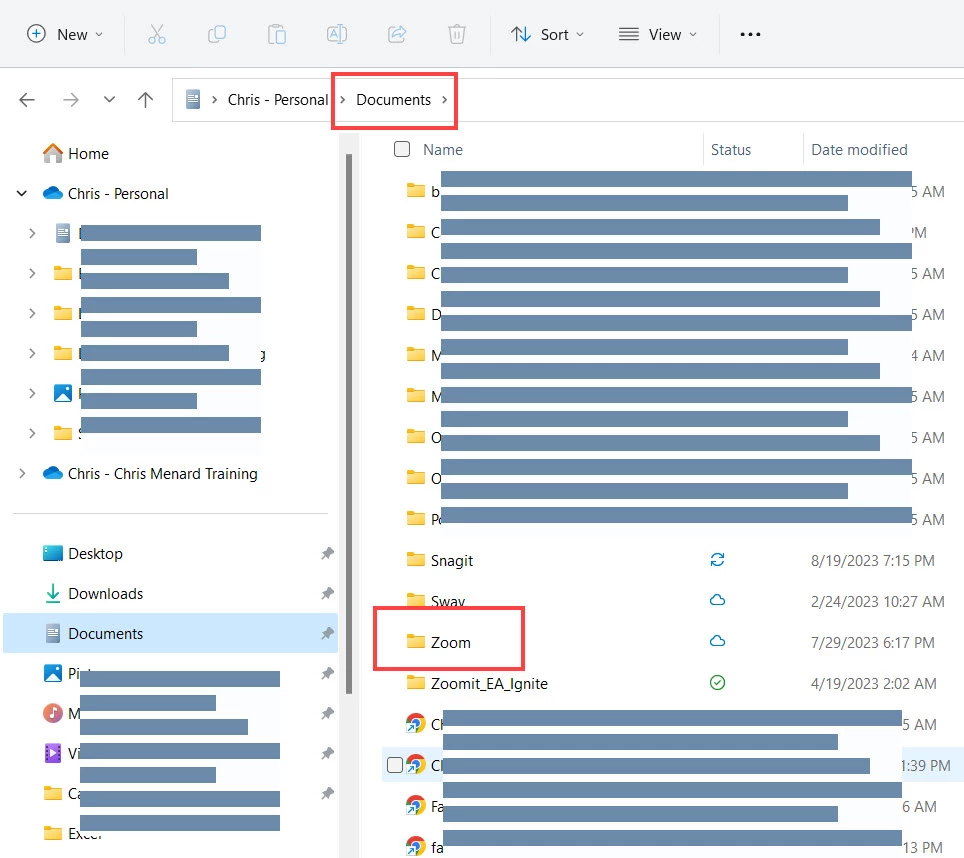Toggle the select all checkbox
The image size is (964, 858).
[401, 149]
